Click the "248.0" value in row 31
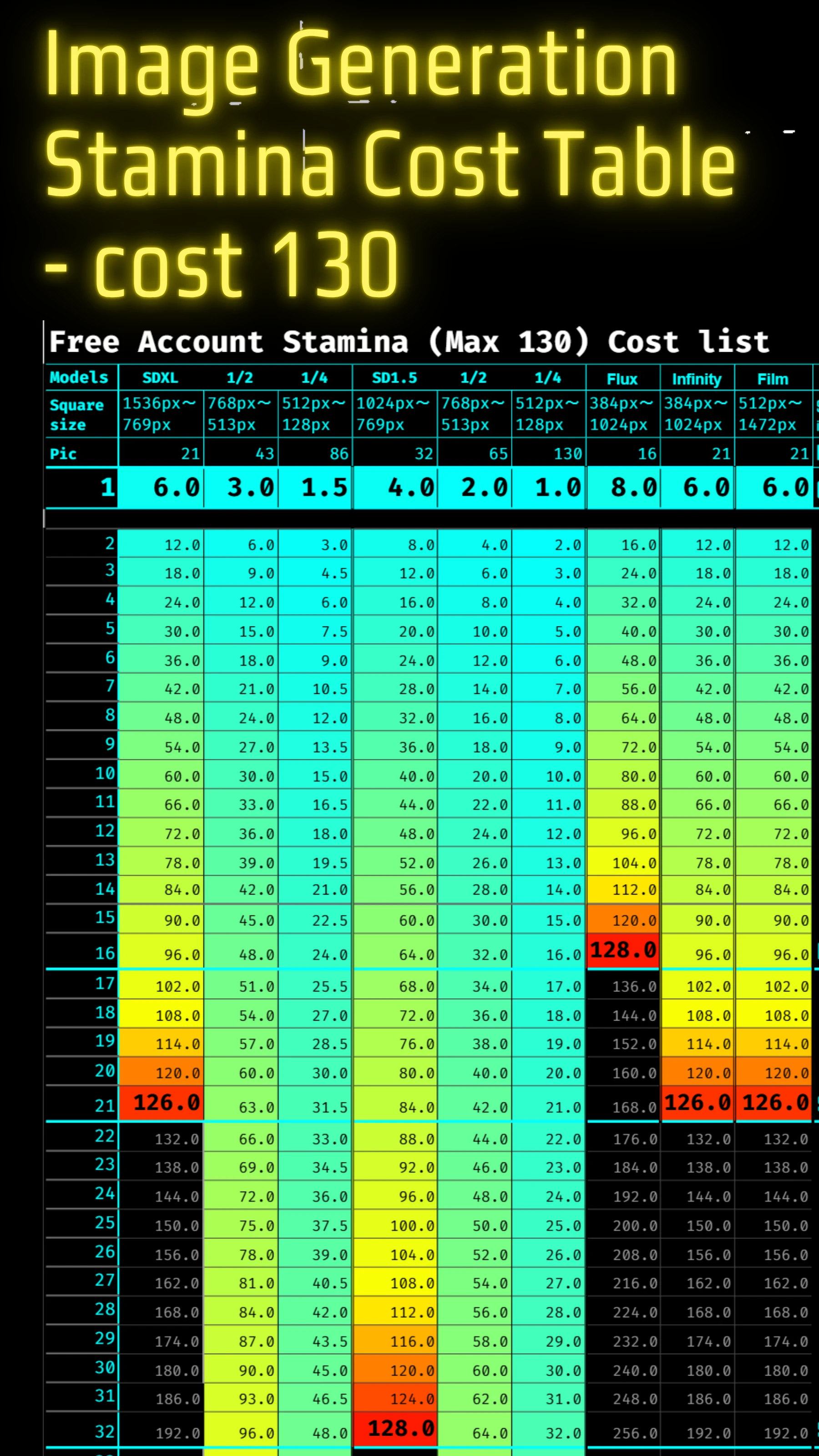This screenshot has height=1456, width=819. 635,1399
